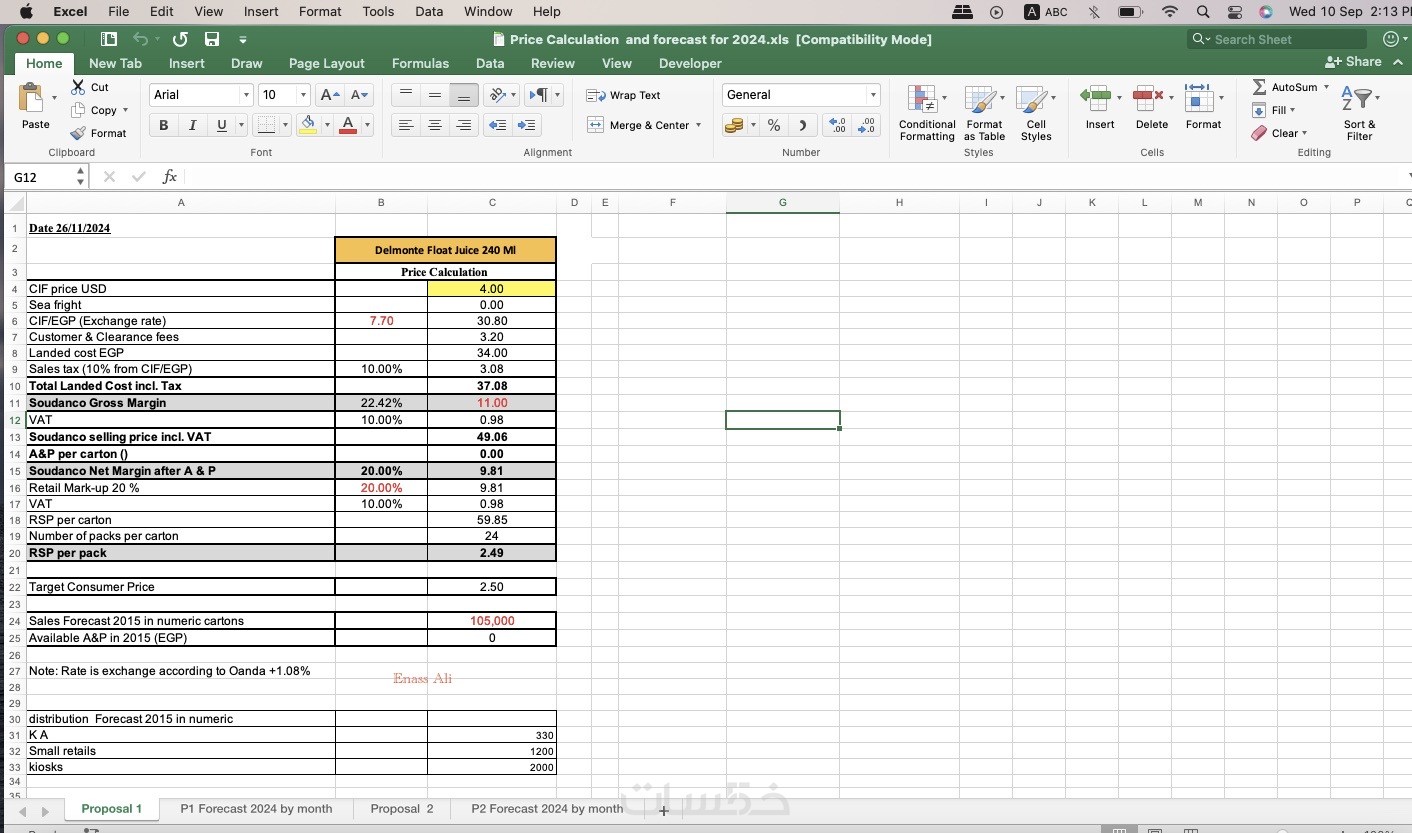Apply the red font color
The width and height of the screenshot is (1412, 833).
[347, 125]
